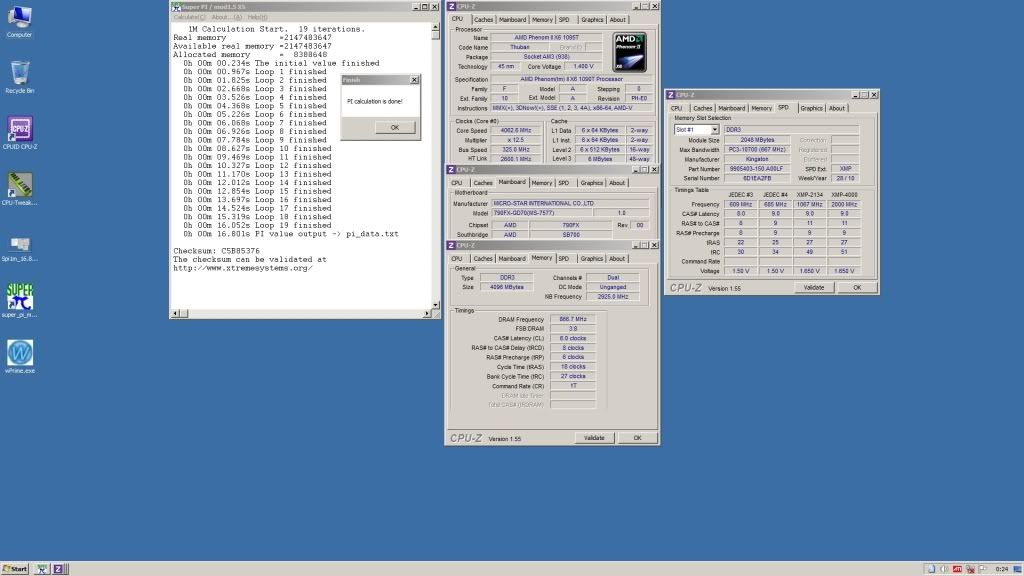Open the Help menu in Super PI
Viewport: 1024px width, 576px height.
257,17
